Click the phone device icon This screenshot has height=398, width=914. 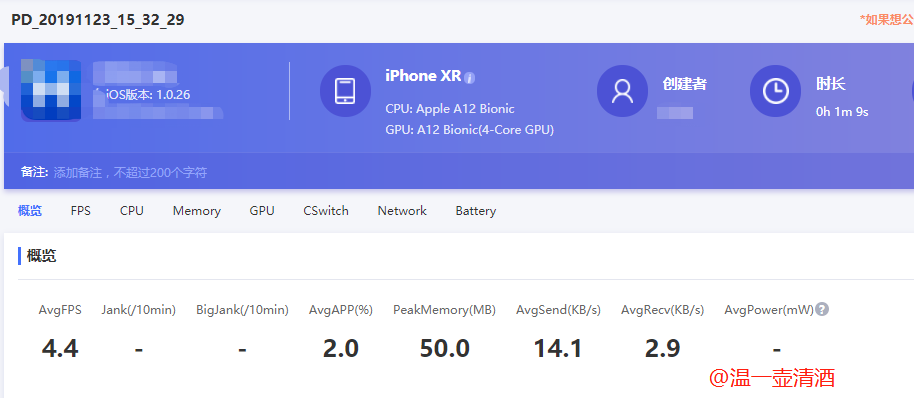[x=345, y=91]
